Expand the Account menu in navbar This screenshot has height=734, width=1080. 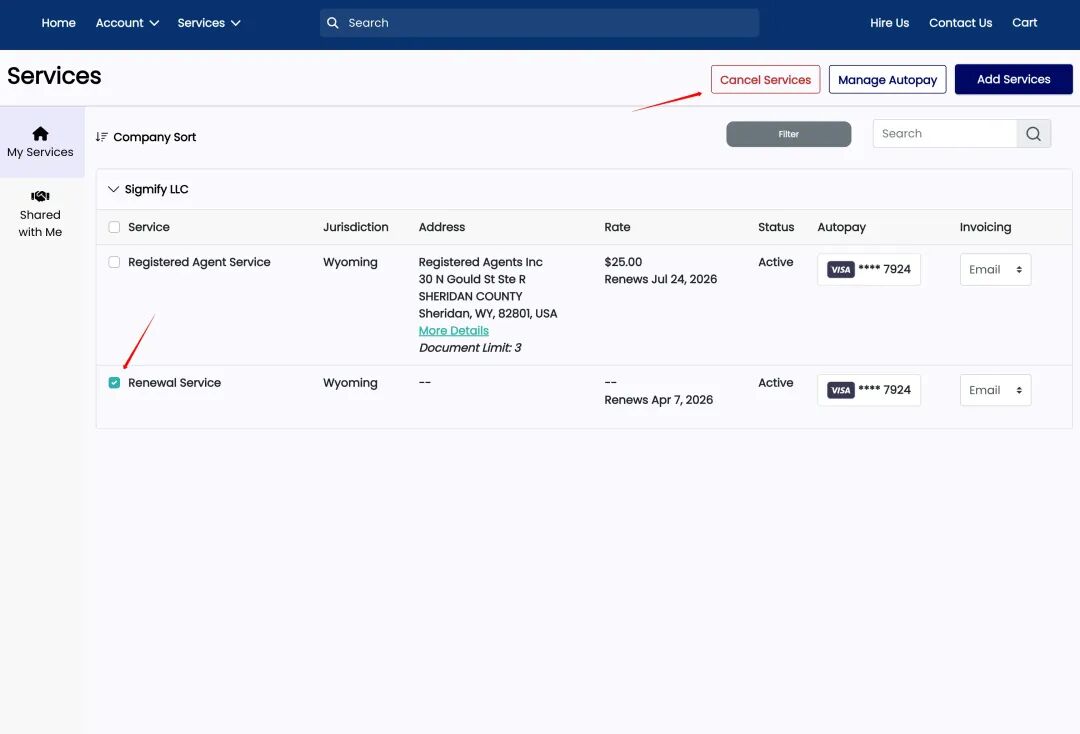click(x=127, y=23)
